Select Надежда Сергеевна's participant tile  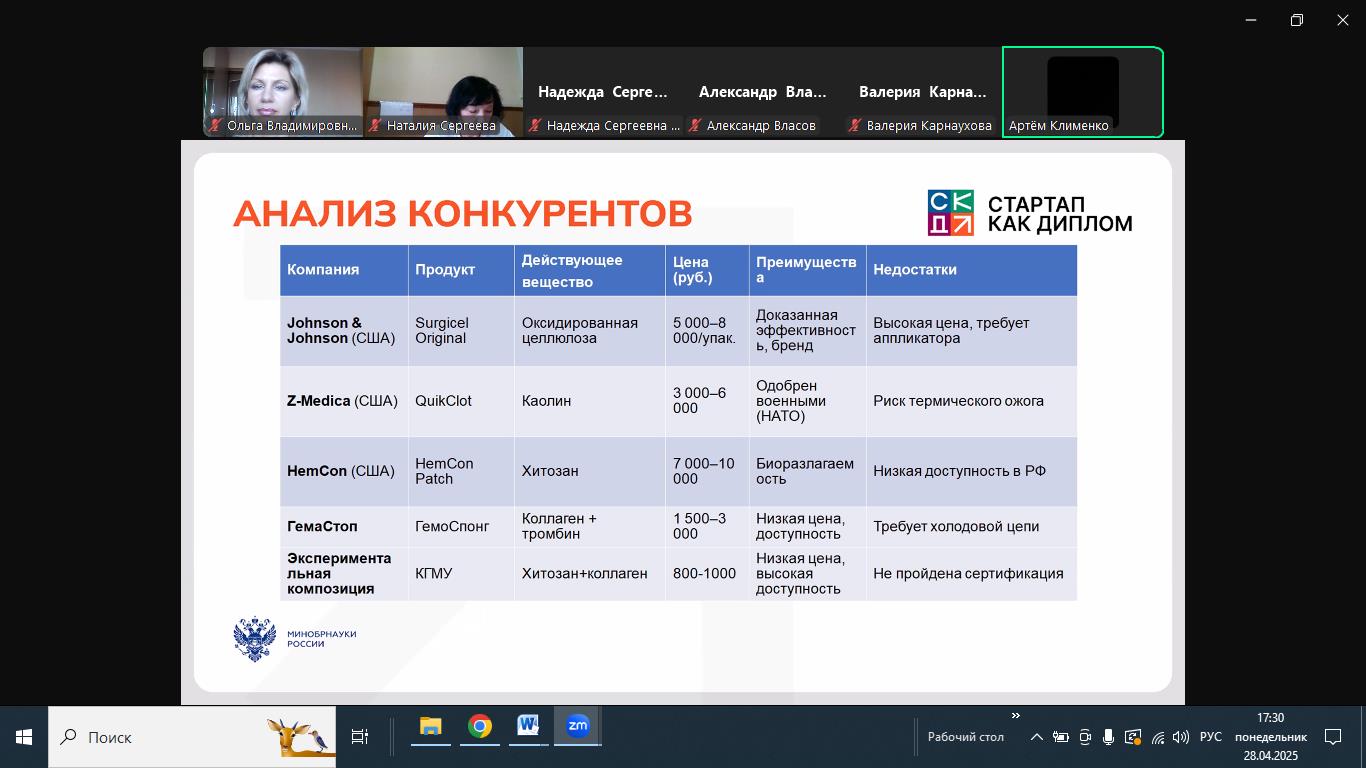[x=603, y=92]
